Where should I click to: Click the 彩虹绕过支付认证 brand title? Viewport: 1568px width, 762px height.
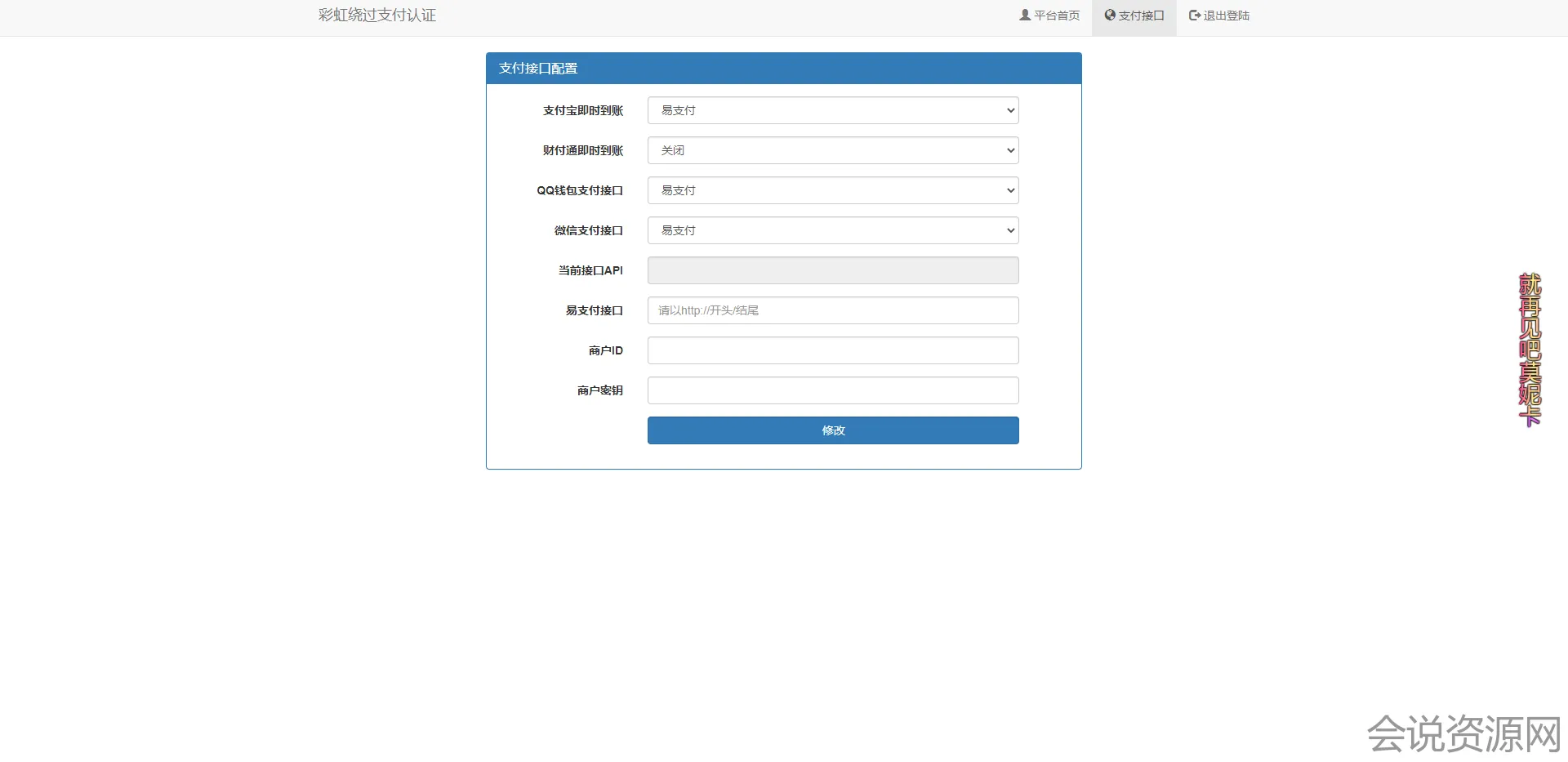[x=376, y=16]
